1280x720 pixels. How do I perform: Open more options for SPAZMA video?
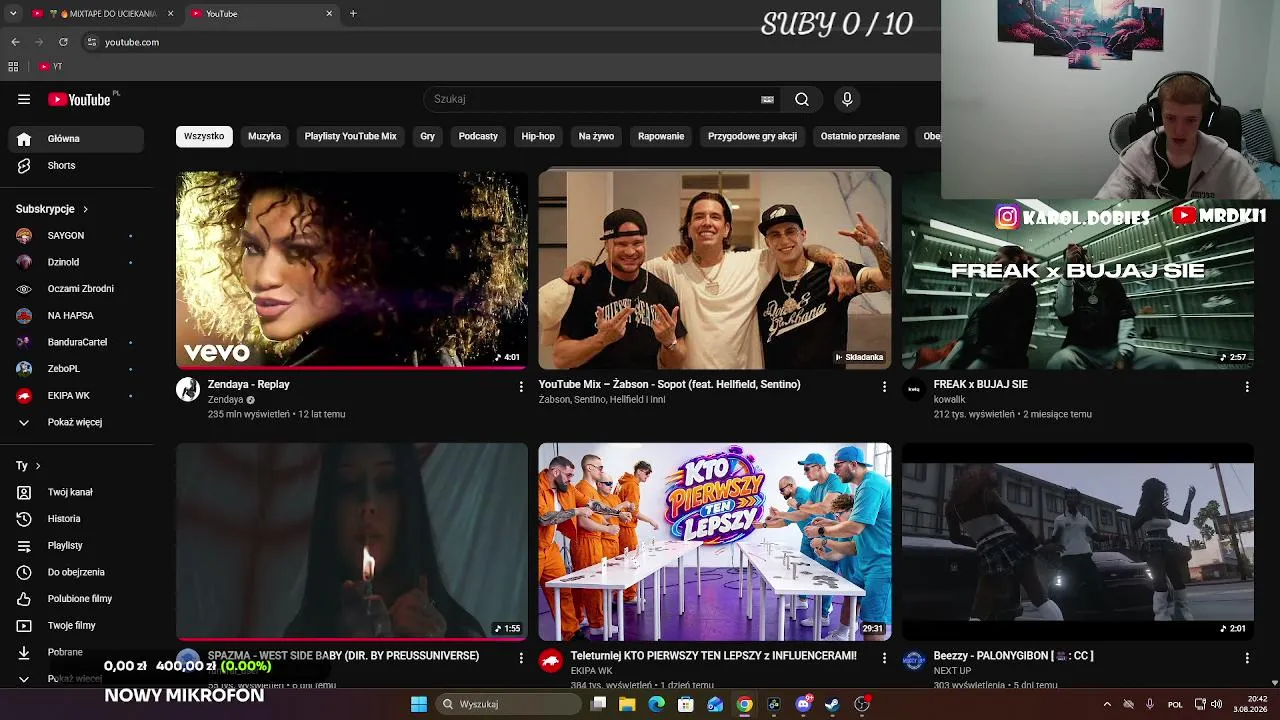(x=521, y=658)
